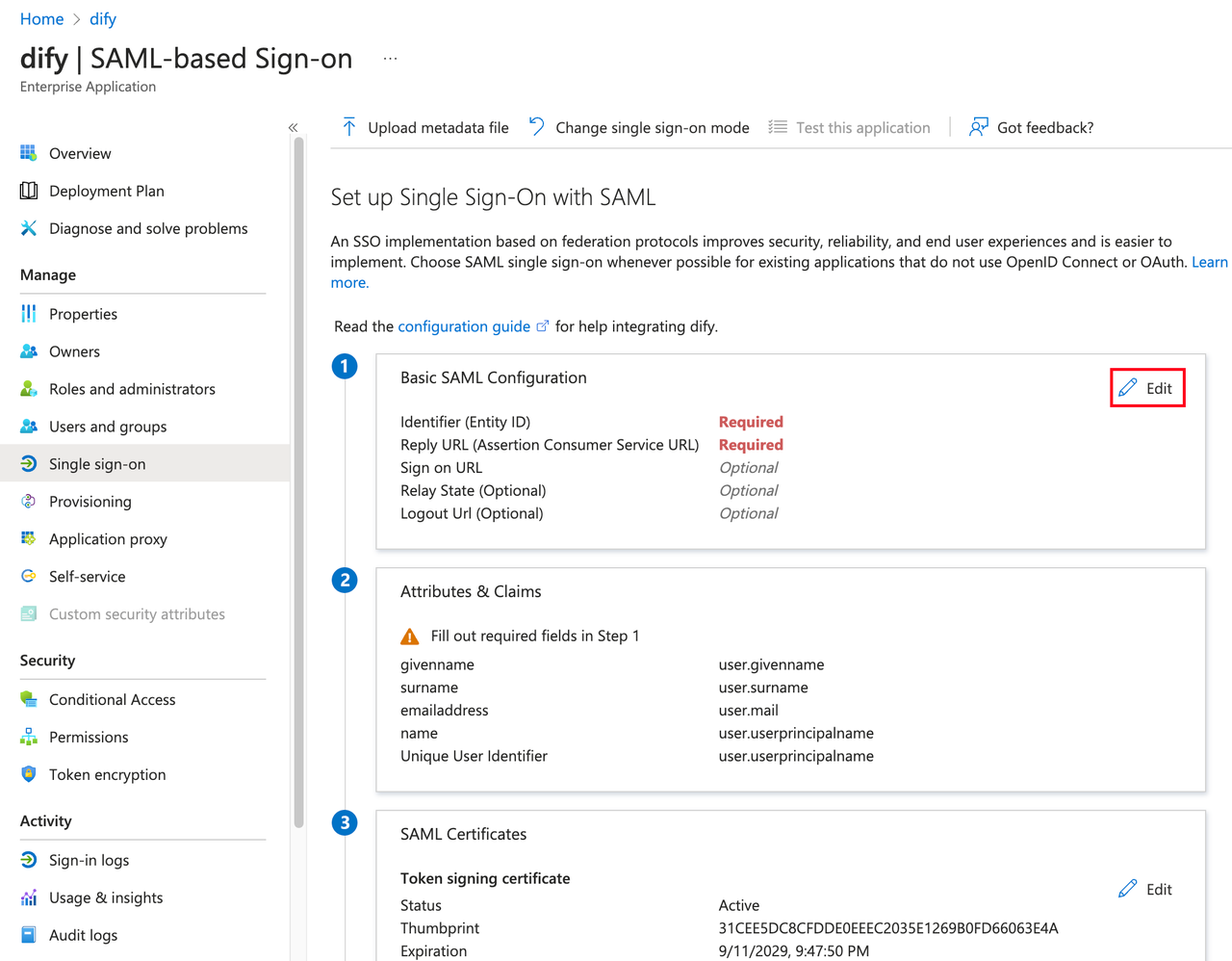
Task: Click the 'user.givenname' claim value
Action: point(772,664)
